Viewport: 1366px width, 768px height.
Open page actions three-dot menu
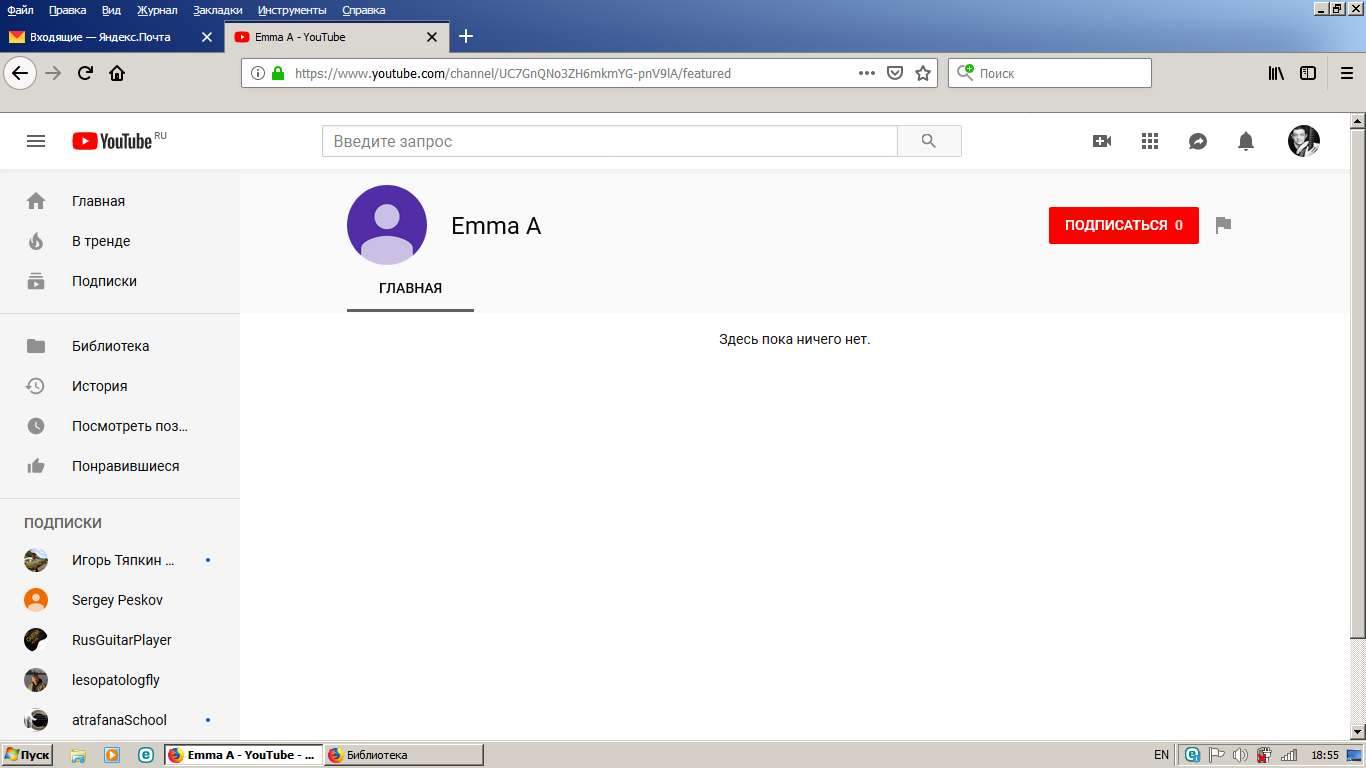(x=867, y=73)
